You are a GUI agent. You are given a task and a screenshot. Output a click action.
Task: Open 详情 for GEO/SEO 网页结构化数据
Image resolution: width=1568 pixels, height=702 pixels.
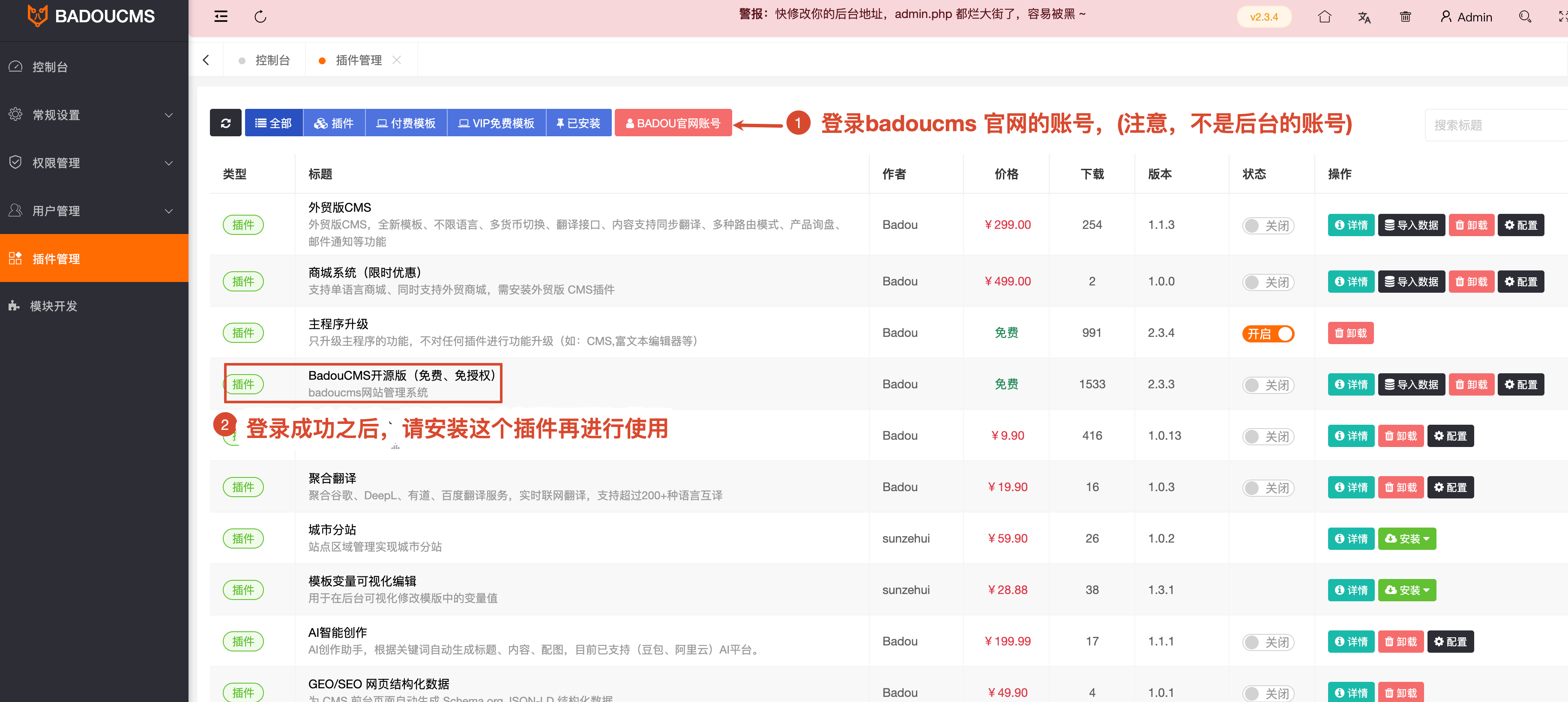(1351, 693)
